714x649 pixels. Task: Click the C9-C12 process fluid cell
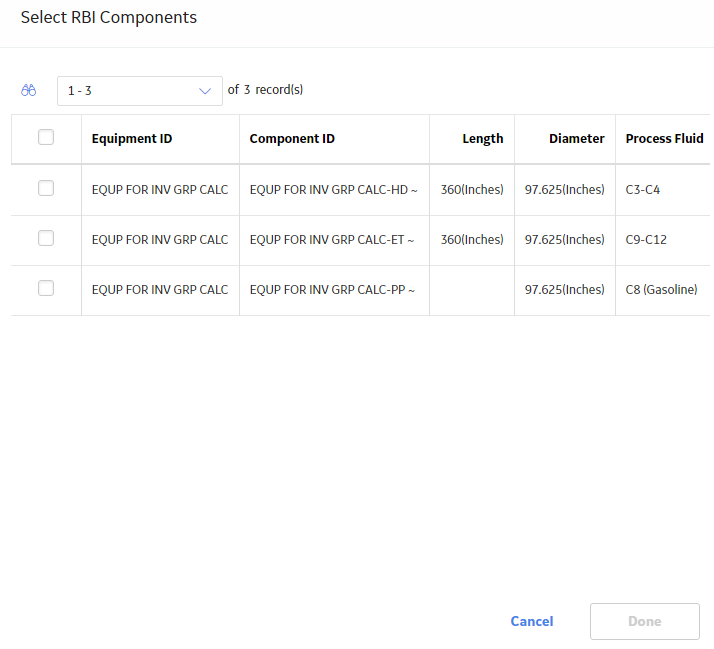(x=646, y=240)
